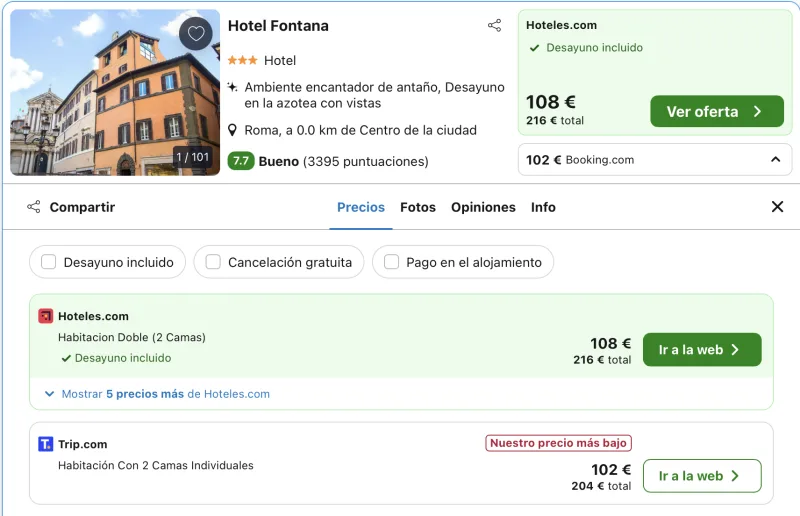Open the Hotel Fontana title link
Viewport: 800px width, 516px height.
(x=278, y=26)
